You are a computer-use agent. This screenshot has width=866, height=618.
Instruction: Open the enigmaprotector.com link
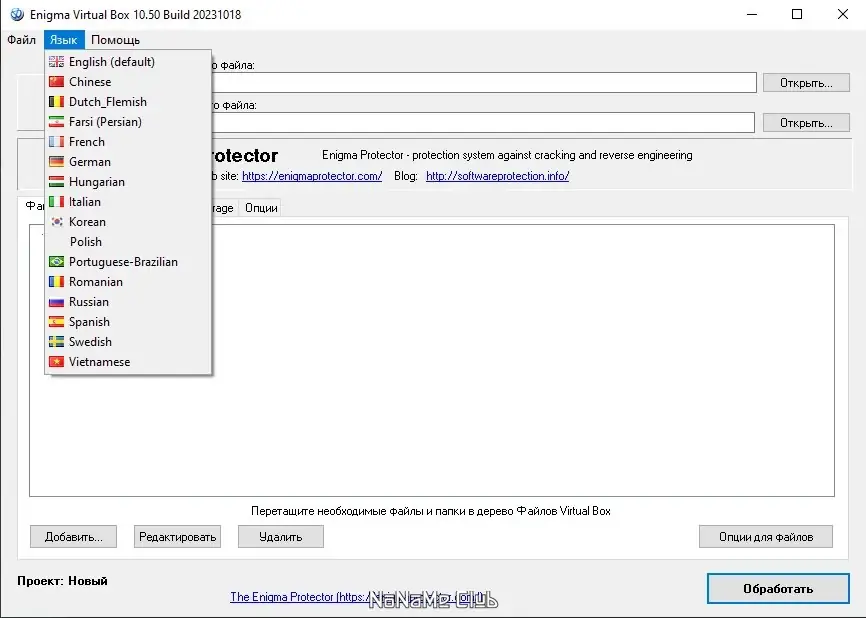(x=312, y=176)
